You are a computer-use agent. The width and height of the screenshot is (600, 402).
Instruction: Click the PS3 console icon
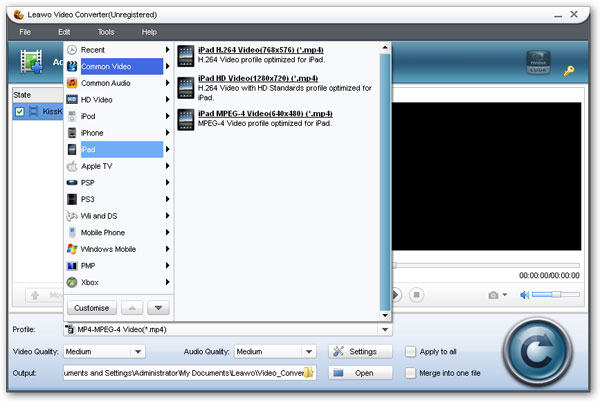[x=72, y=199]
